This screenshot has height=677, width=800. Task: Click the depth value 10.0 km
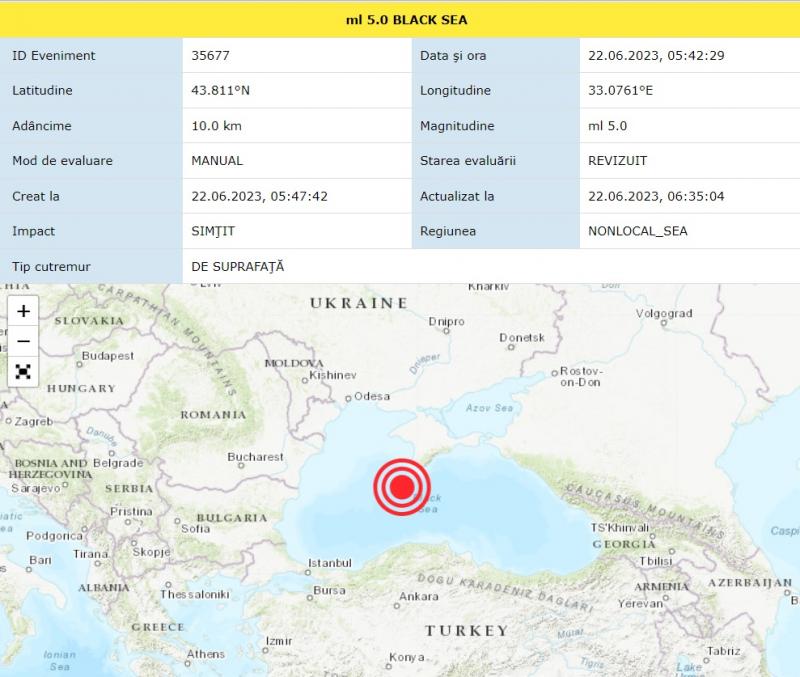[x=216, y=126]
